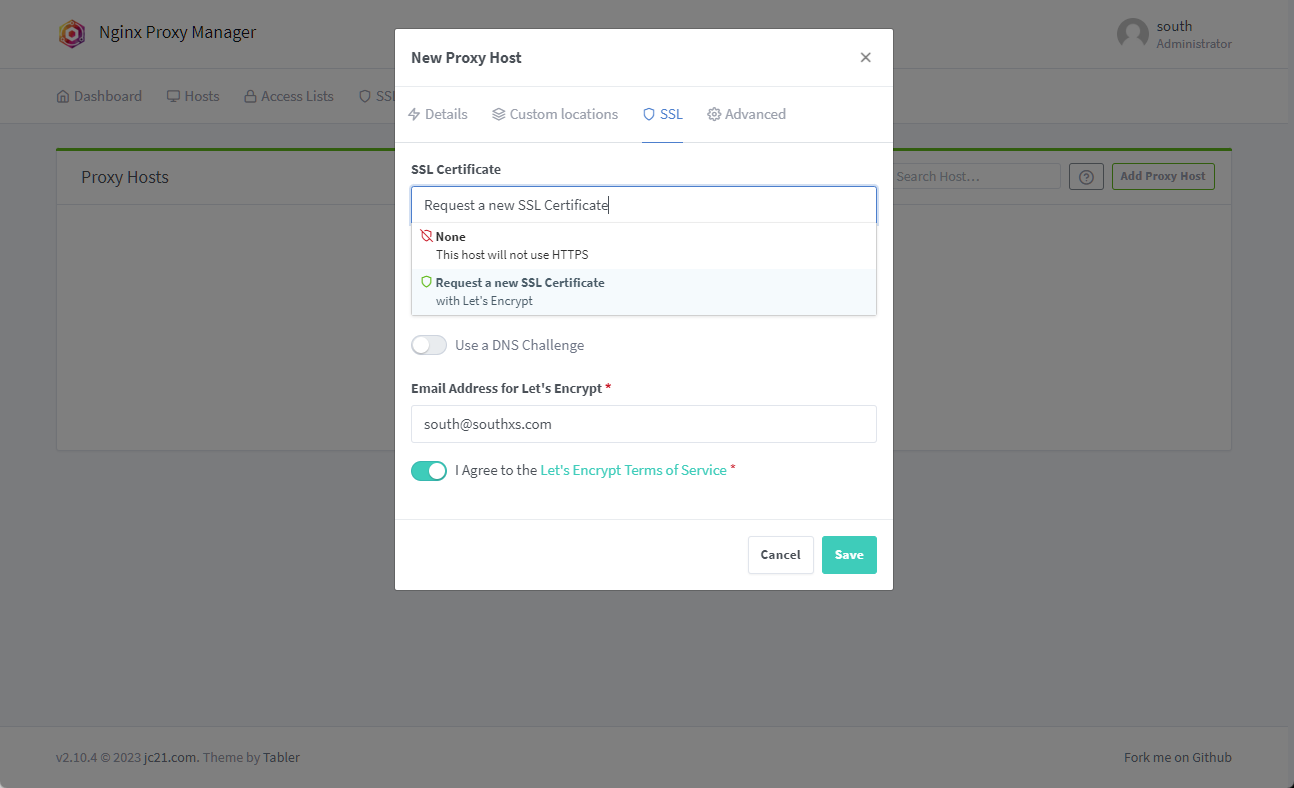Click the green shield icon for new certificate
The width and height of the screenshot is (1294, 788).
coord(426,283)
